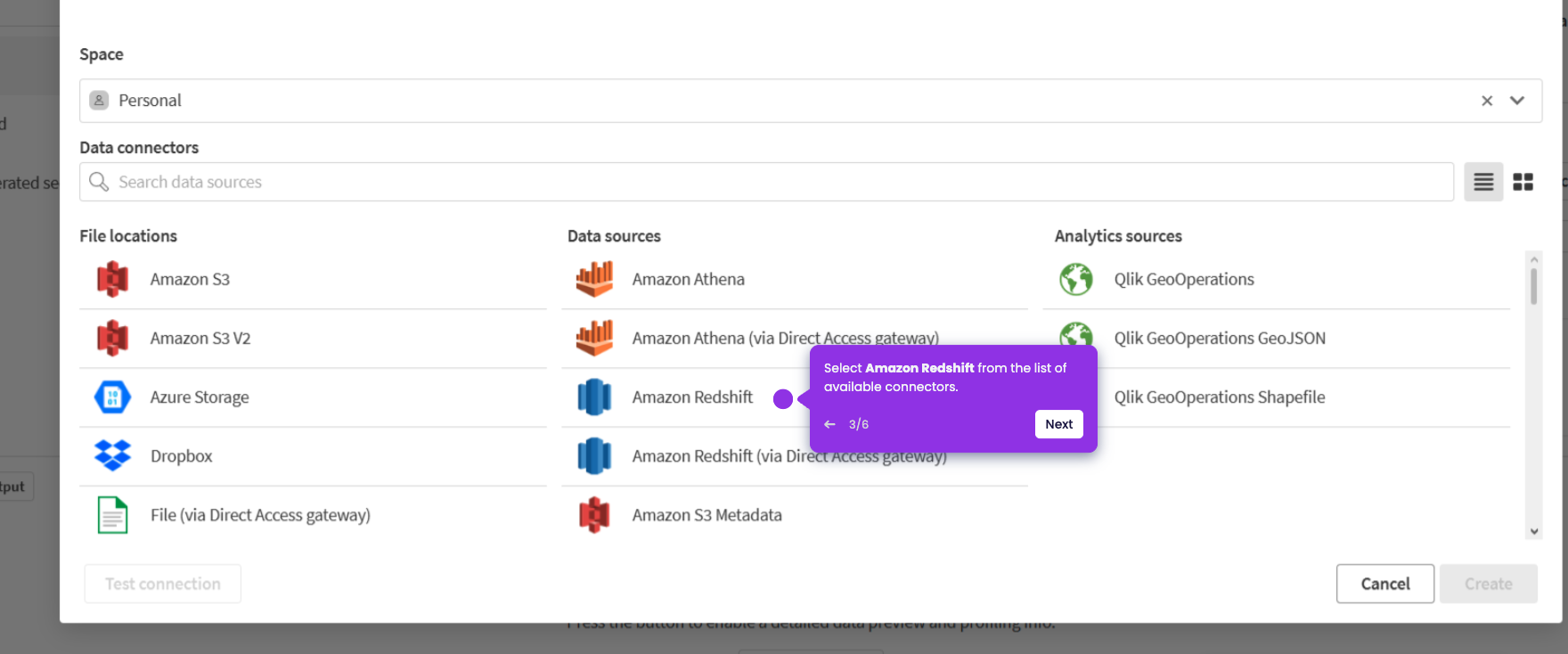Click the Dropbox logo icon

112,455
